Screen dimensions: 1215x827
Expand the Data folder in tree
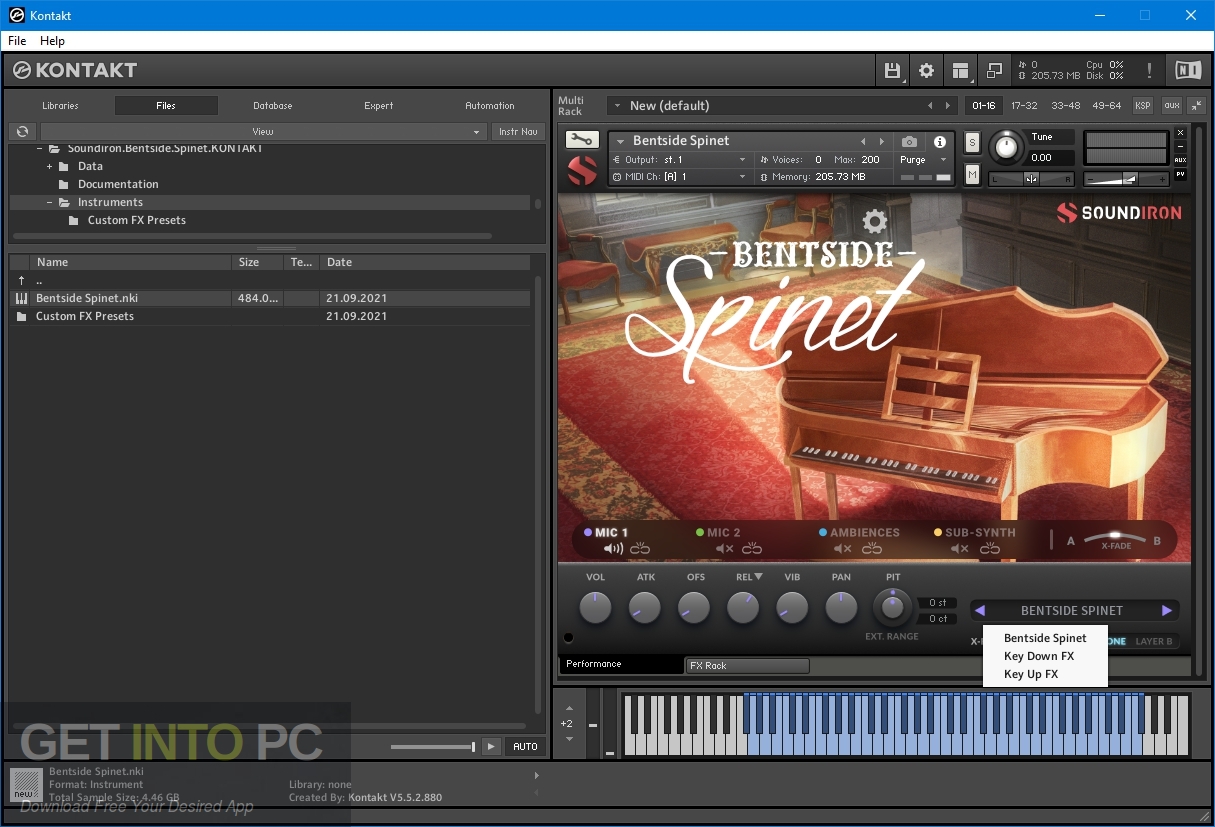pyautogui.click(x=49, y=166)
